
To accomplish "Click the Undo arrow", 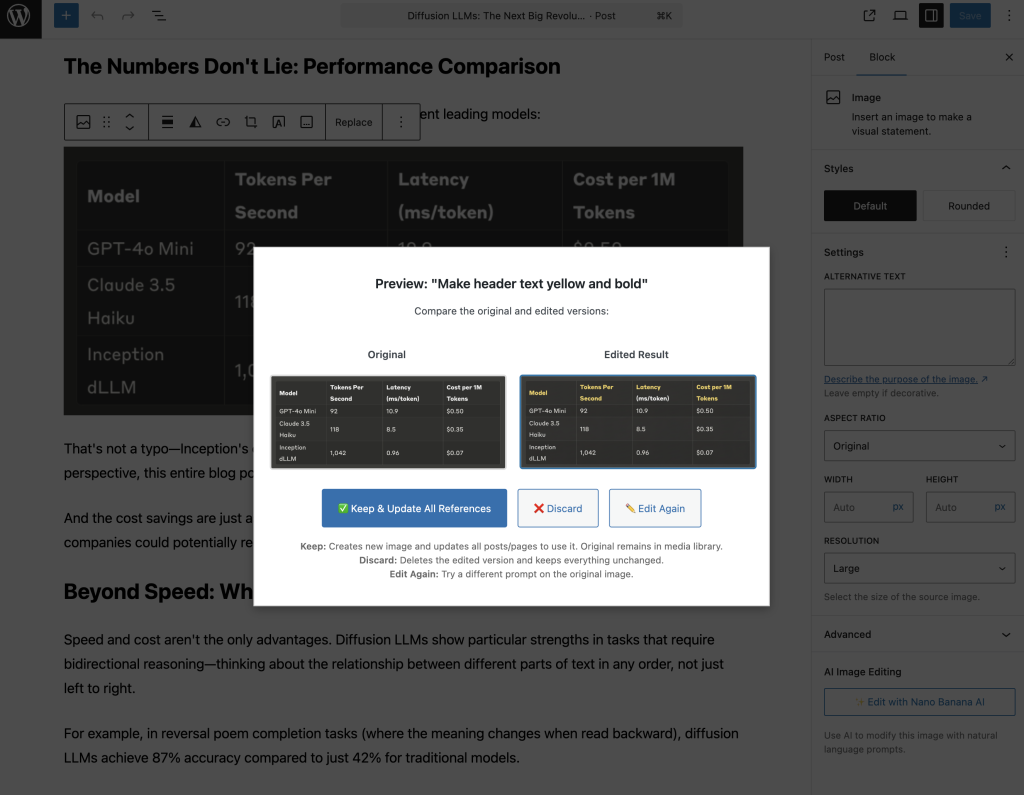I will click(x=97, y=16).
